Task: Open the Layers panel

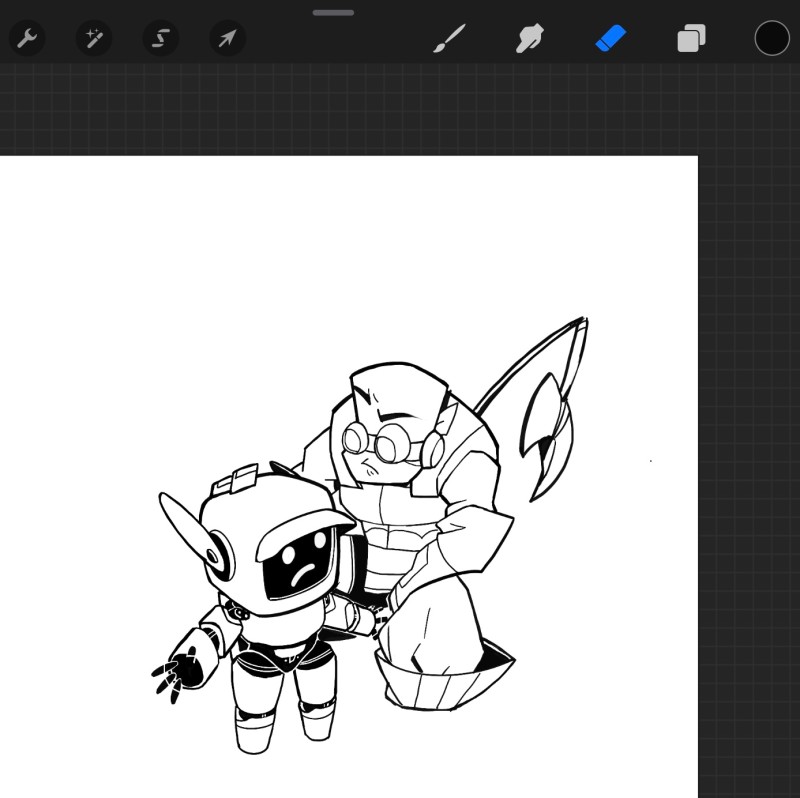Action: pos(691,38)
